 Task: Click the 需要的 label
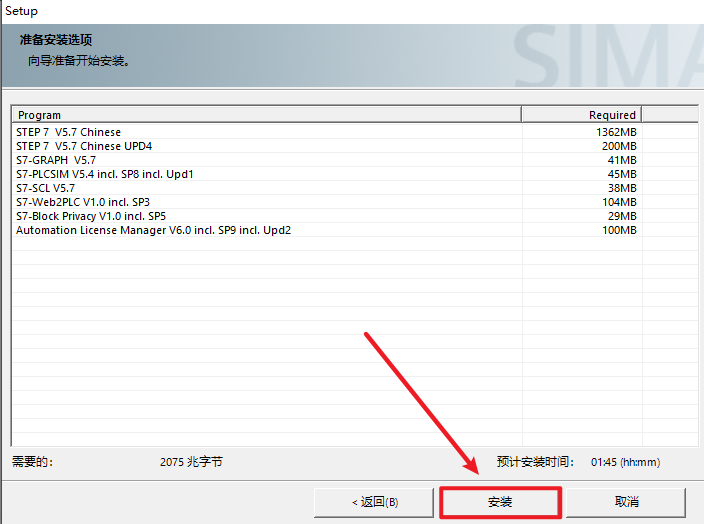[x=32, y=462]
